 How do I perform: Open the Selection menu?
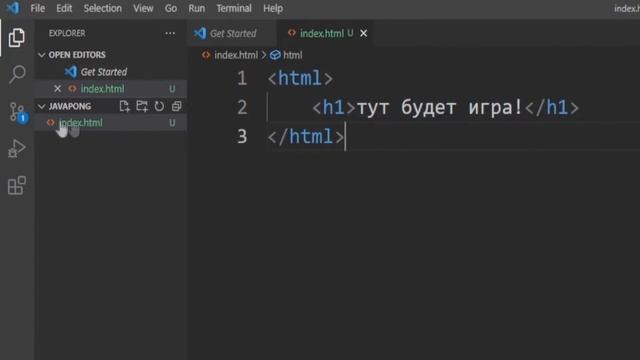(102, 8)
